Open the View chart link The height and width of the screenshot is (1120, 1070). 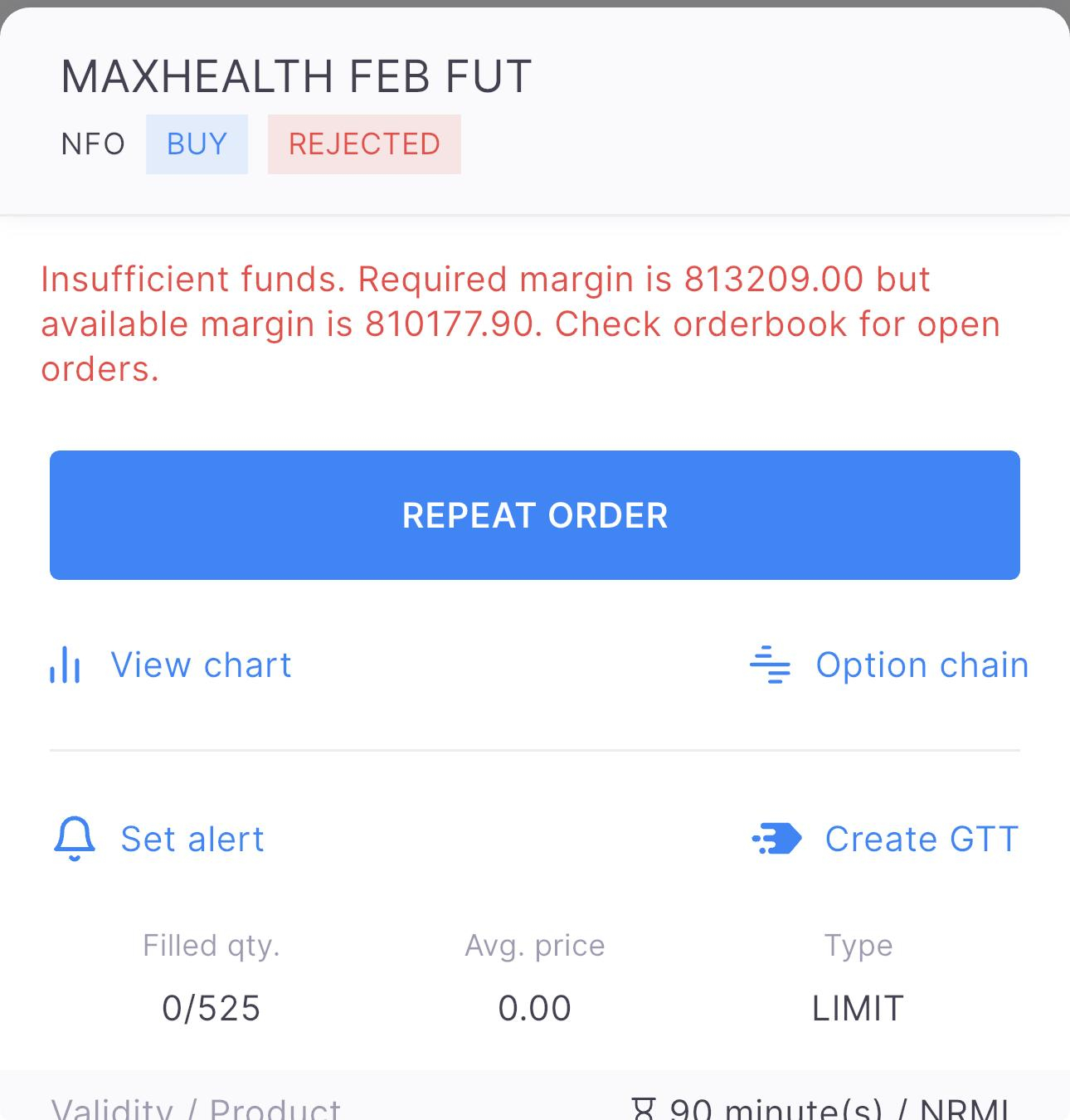tap(201, 665)
